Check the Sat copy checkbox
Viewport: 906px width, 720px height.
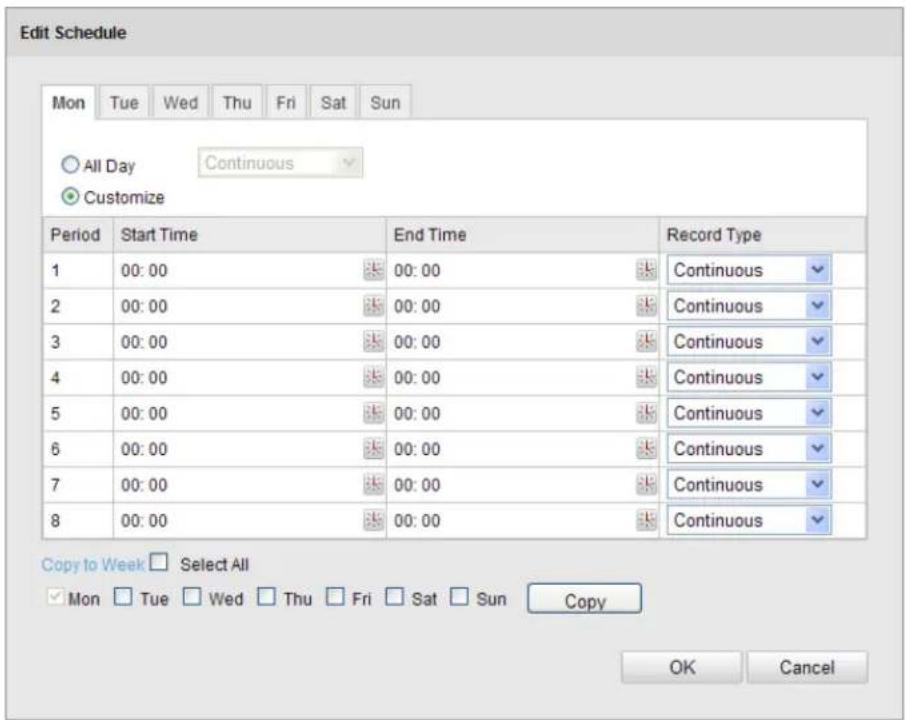pyautogui.click(x=394, y=597)
